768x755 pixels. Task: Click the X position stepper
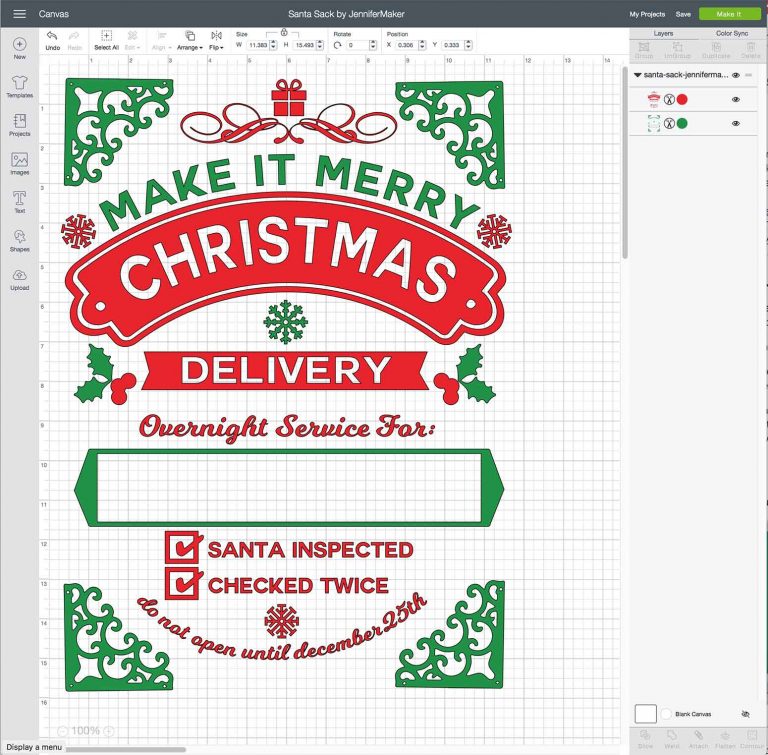point(422,45)
